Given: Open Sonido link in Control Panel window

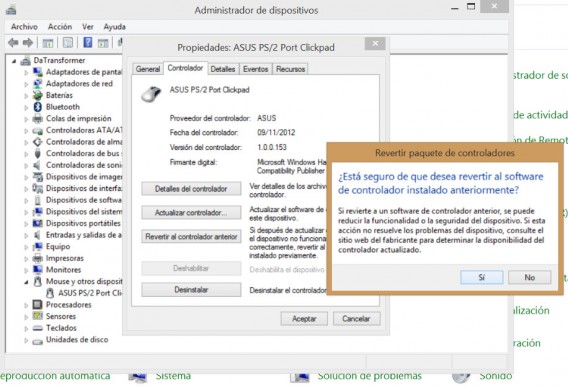Looking at the screenshot, I should point(496,376).
